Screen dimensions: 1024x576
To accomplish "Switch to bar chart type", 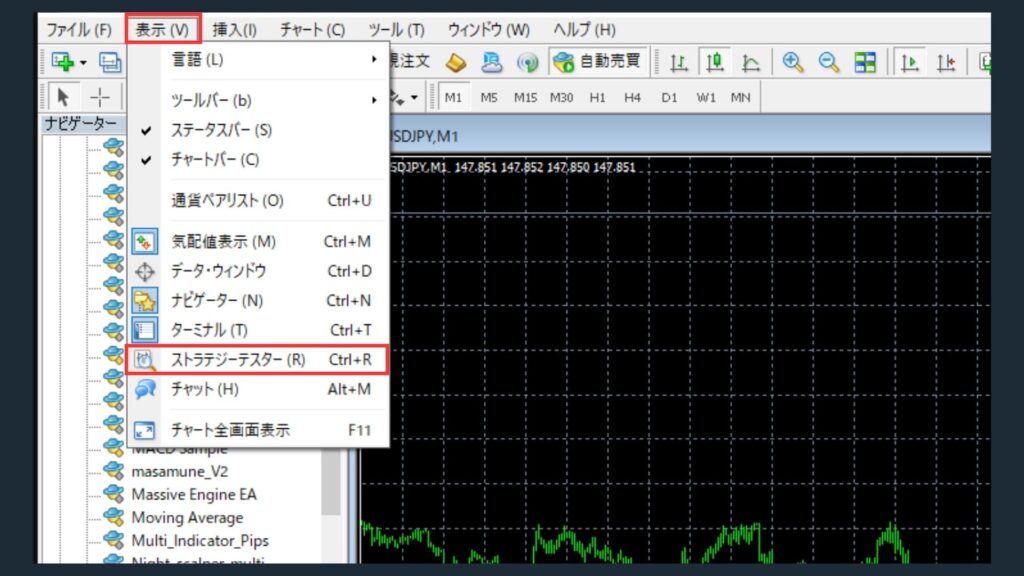I will coord(679,63).
